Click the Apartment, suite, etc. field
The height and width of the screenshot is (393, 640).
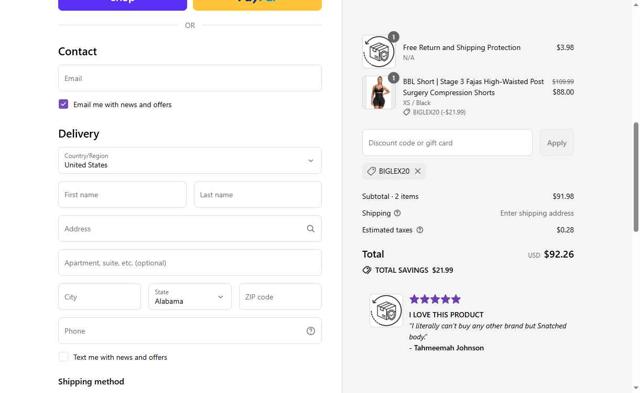coord(190,263)
